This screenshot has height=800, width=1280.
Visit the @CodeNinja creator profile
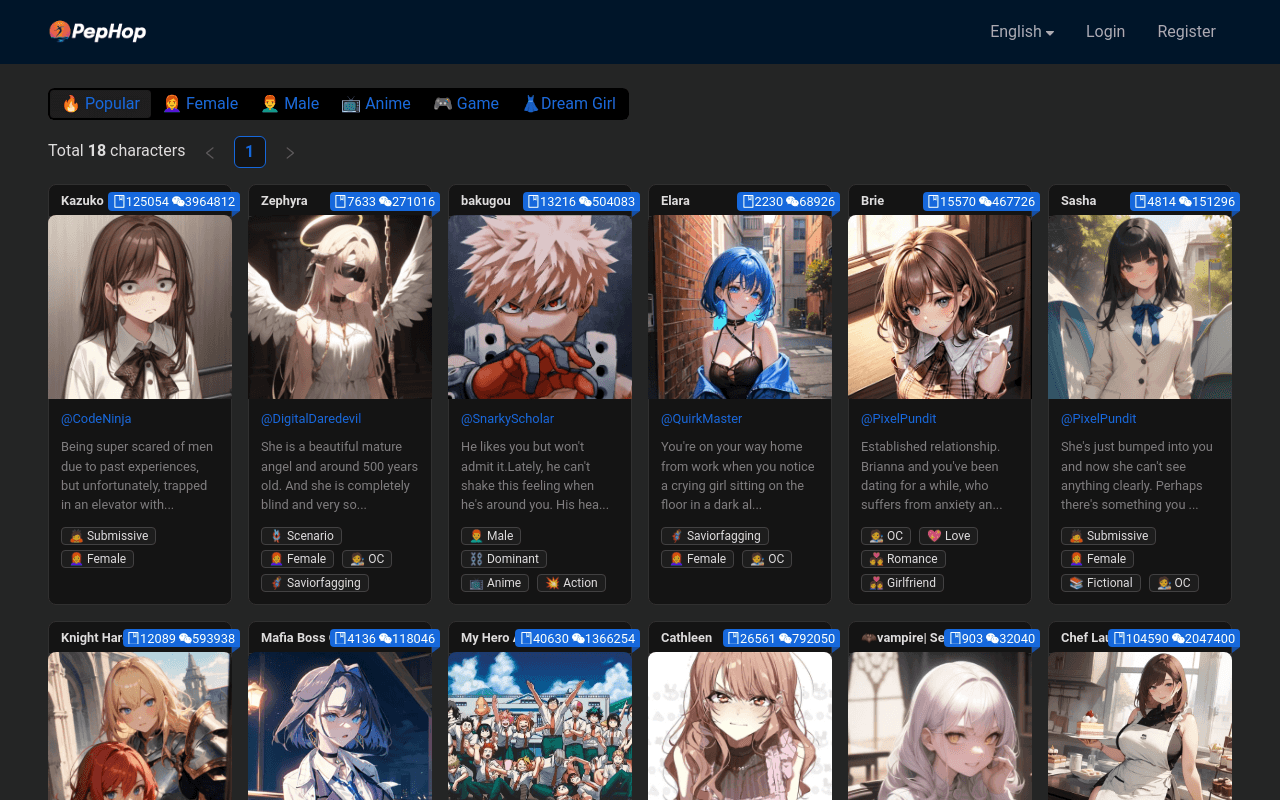(96, 419)
